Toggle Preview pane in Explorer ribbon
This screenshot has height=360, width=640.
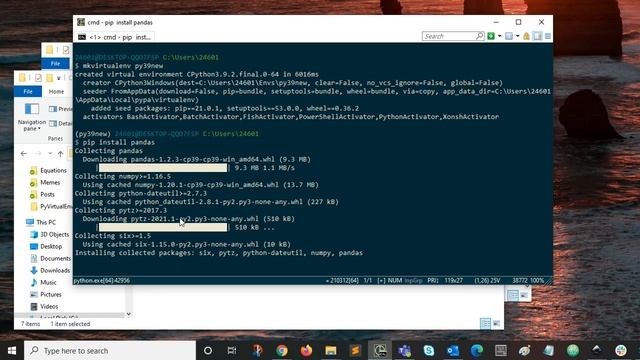click(60, 109)
